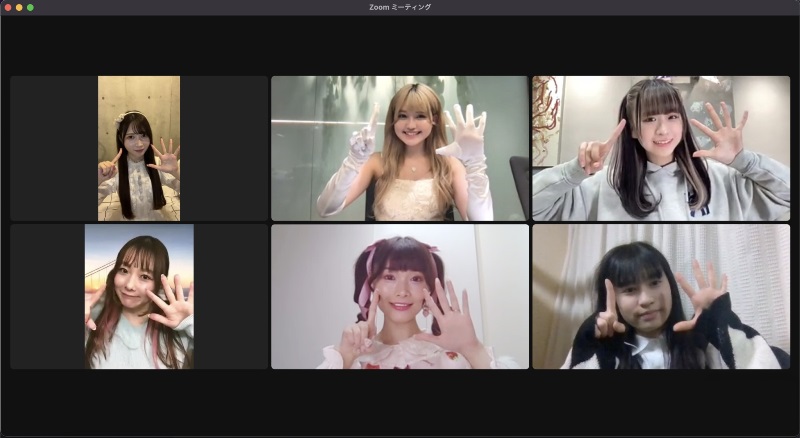
Task: Select the top-right video with gray hoodie
Action: click(x=661, y=148)
